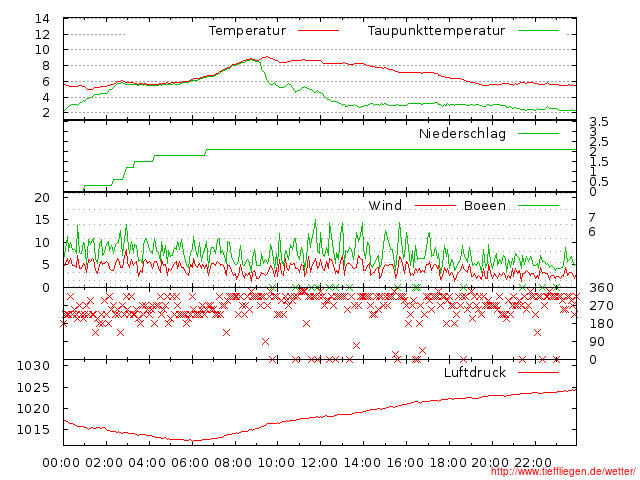Click the 14:00 time axis label
This screenshot has height=480, width=640.
(x=362, y=463)
